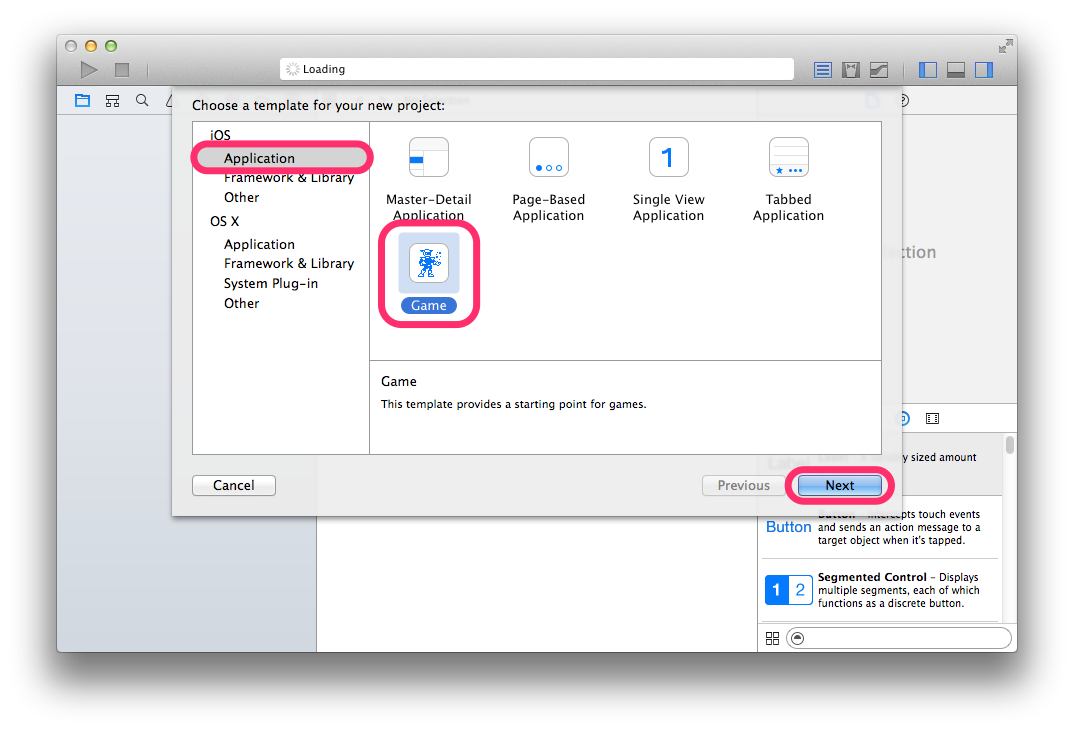Image resolution: width=1074 pixels, height=731 pixels.
Task: Click the Cancel button
Action: point(234,486)
